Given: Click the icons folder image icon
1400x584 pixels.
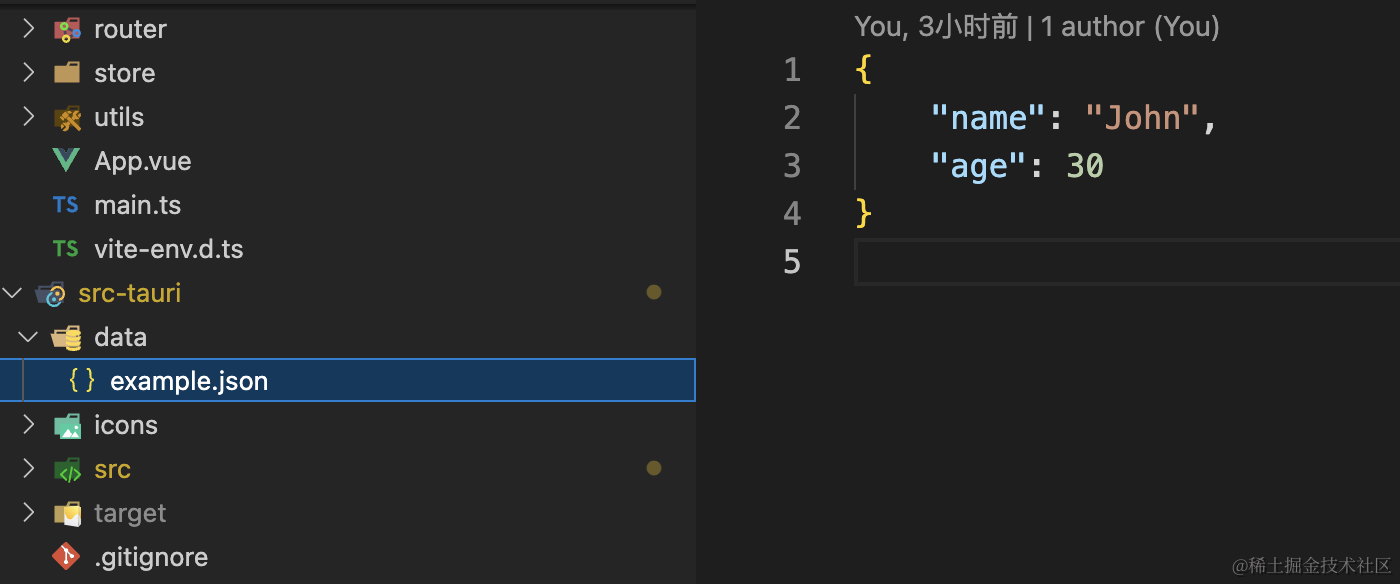Looking at the screenshot, I should point(67,426).
